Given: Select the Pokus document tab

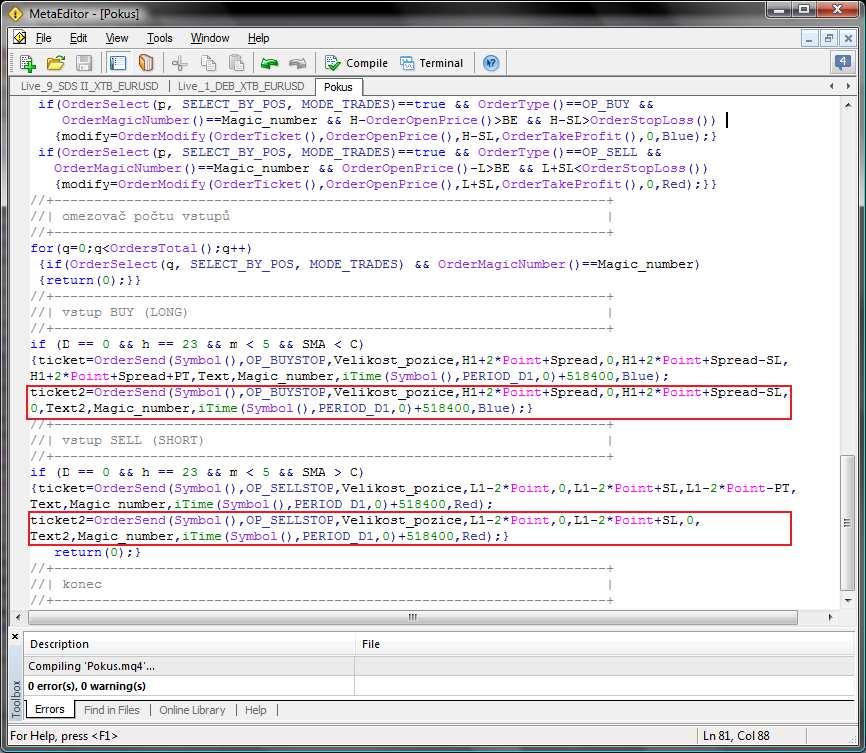Looking at the screenshot, I should click(338, 87).
